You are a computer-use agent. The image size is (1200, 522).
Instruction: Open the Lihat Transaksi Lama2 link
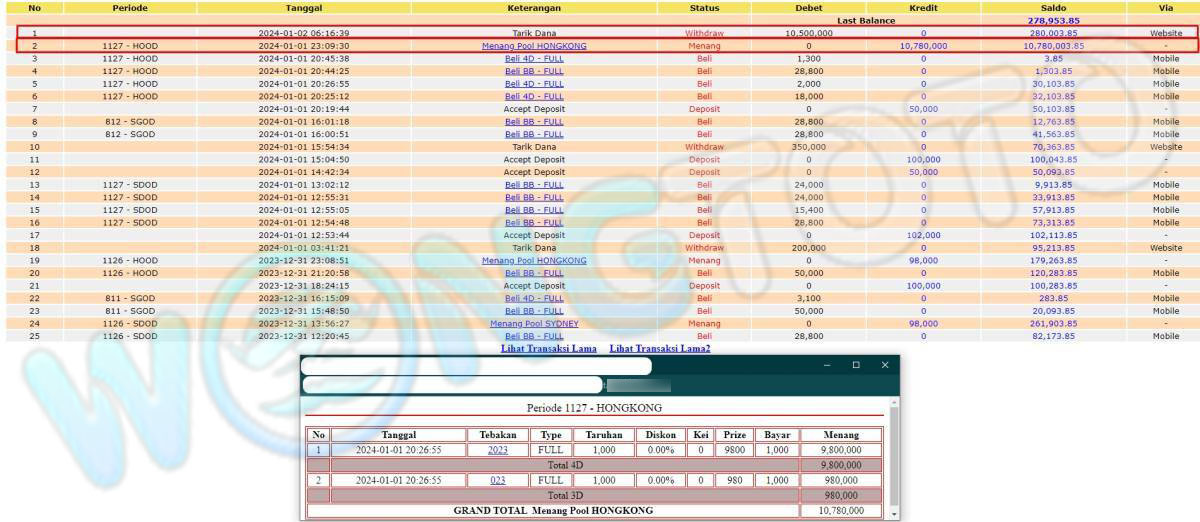point(659,348)
